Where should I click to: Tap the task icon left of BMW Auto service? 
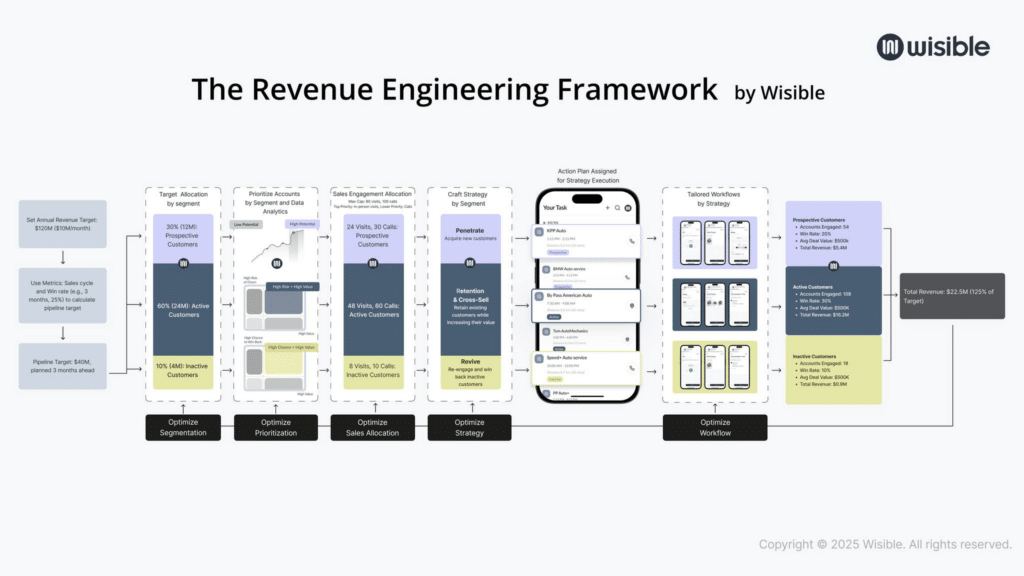[x=546, y=269]
